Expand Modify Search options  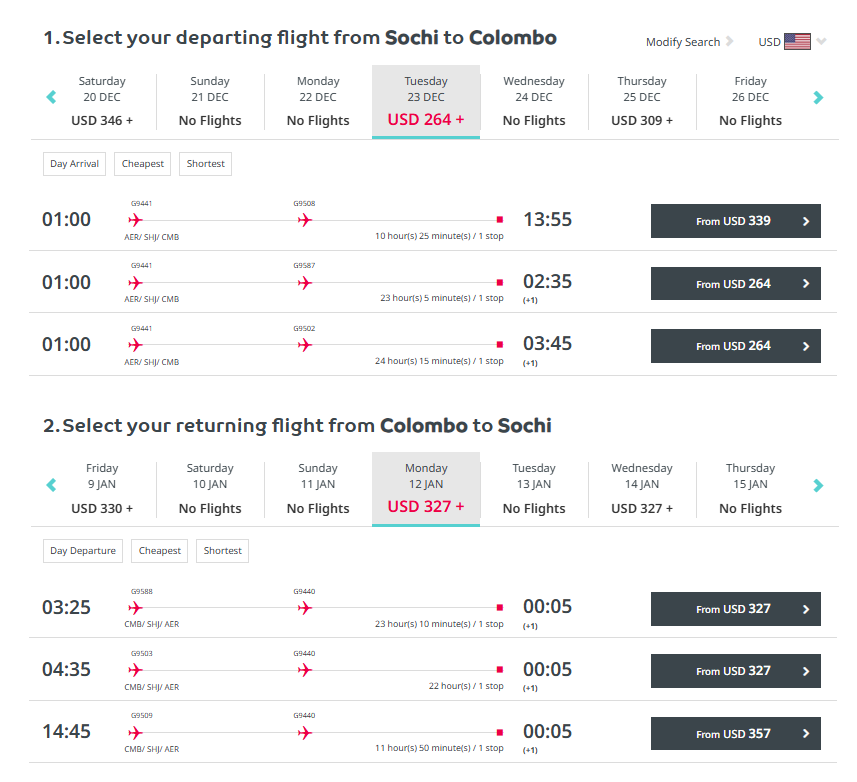click(x=689, y=42)
